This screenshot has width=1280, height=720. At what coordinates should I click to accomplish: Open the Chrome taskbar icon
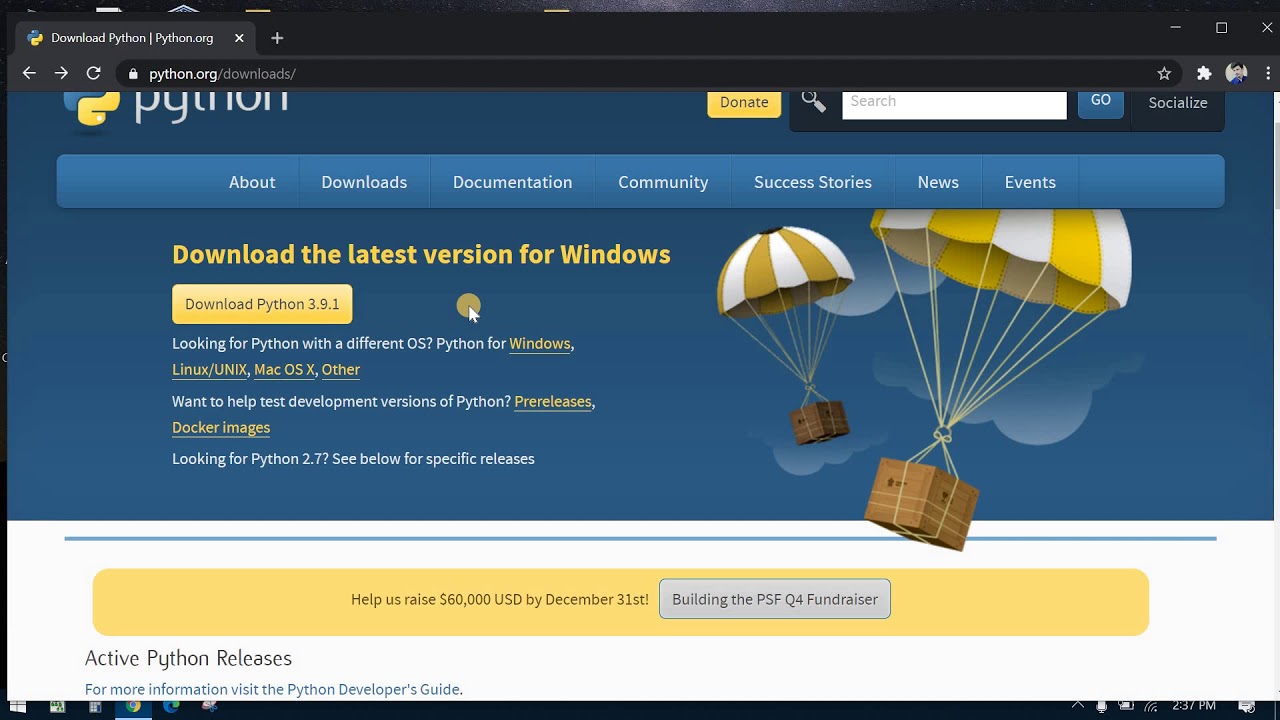pyautogui.click(x=133, y=706)
